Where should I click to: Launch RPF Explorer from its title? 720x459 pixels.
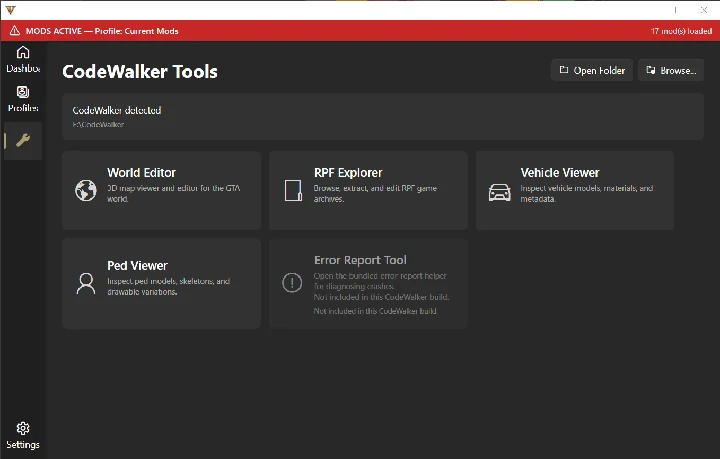click(348, 173)
